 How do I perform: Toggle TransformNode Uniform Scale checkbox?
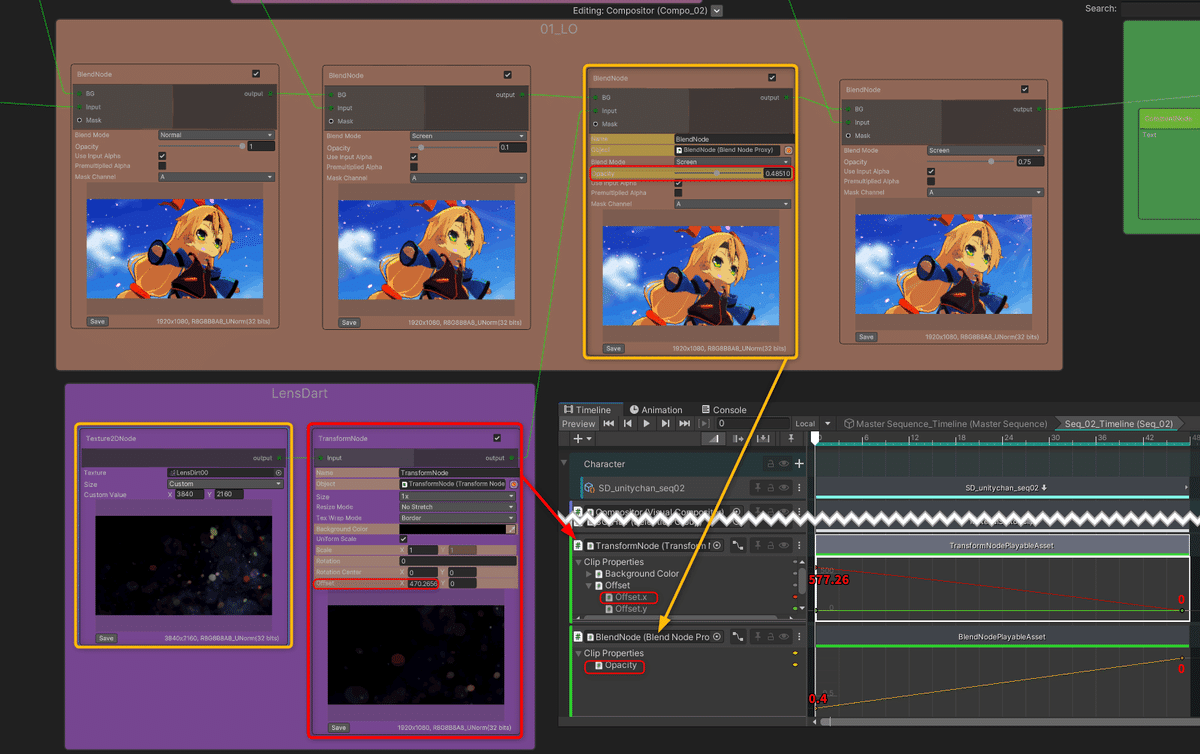point(404,539)
